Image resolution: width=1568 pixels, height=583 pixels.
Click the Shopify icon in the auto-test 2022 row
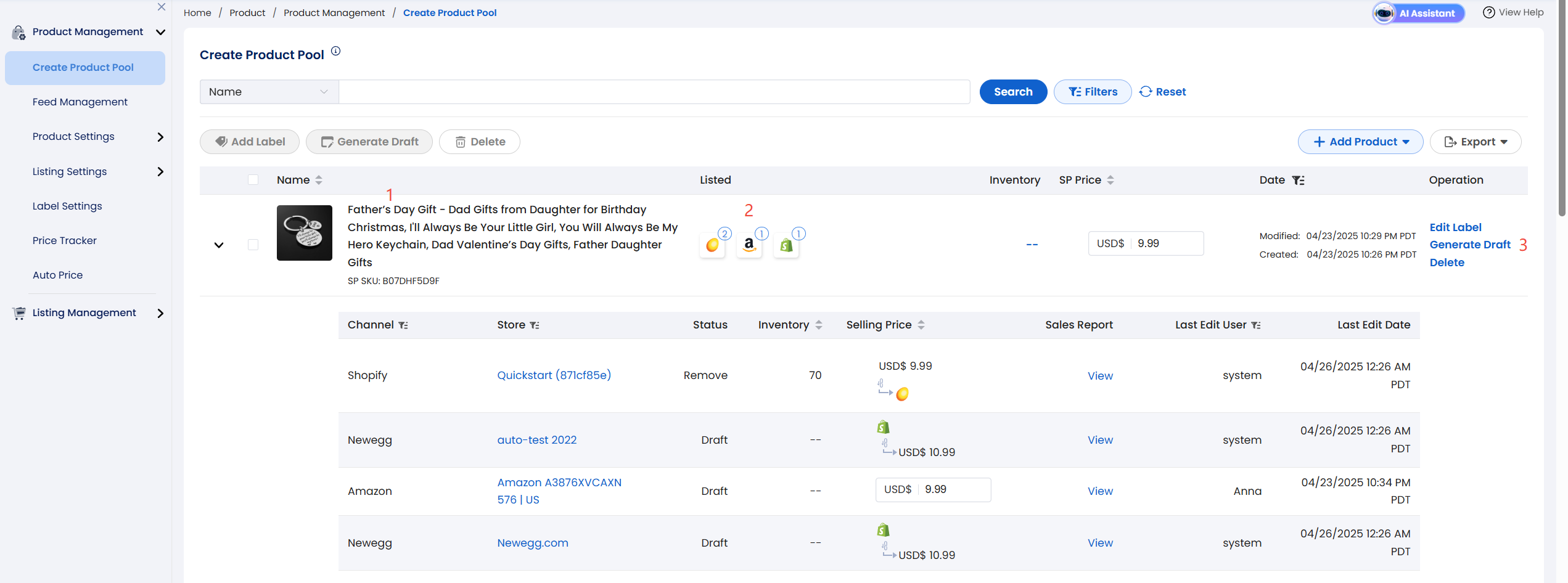point(883,426)
